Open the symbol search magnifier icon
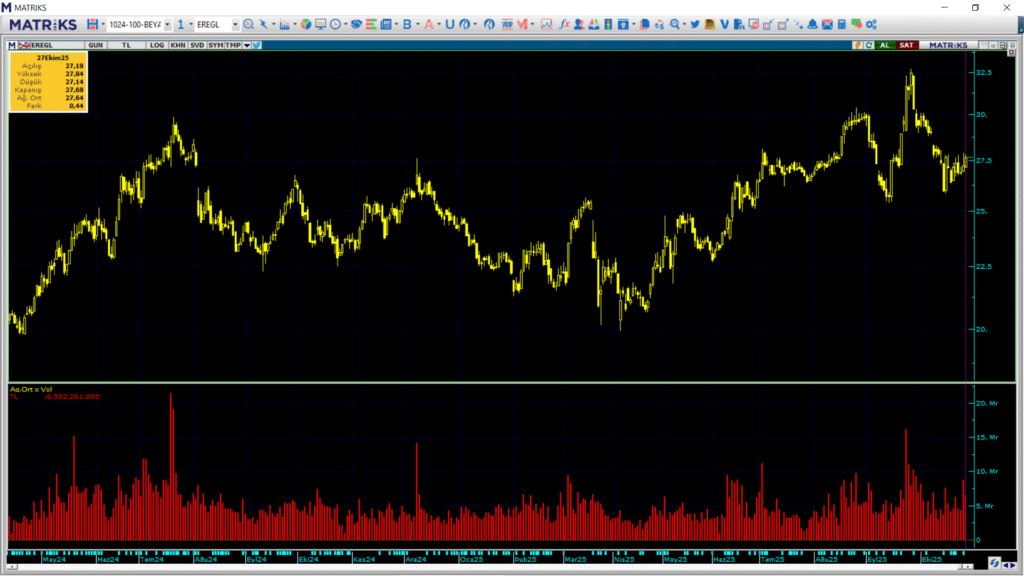 pyautogui.click(x=248, y=24)
